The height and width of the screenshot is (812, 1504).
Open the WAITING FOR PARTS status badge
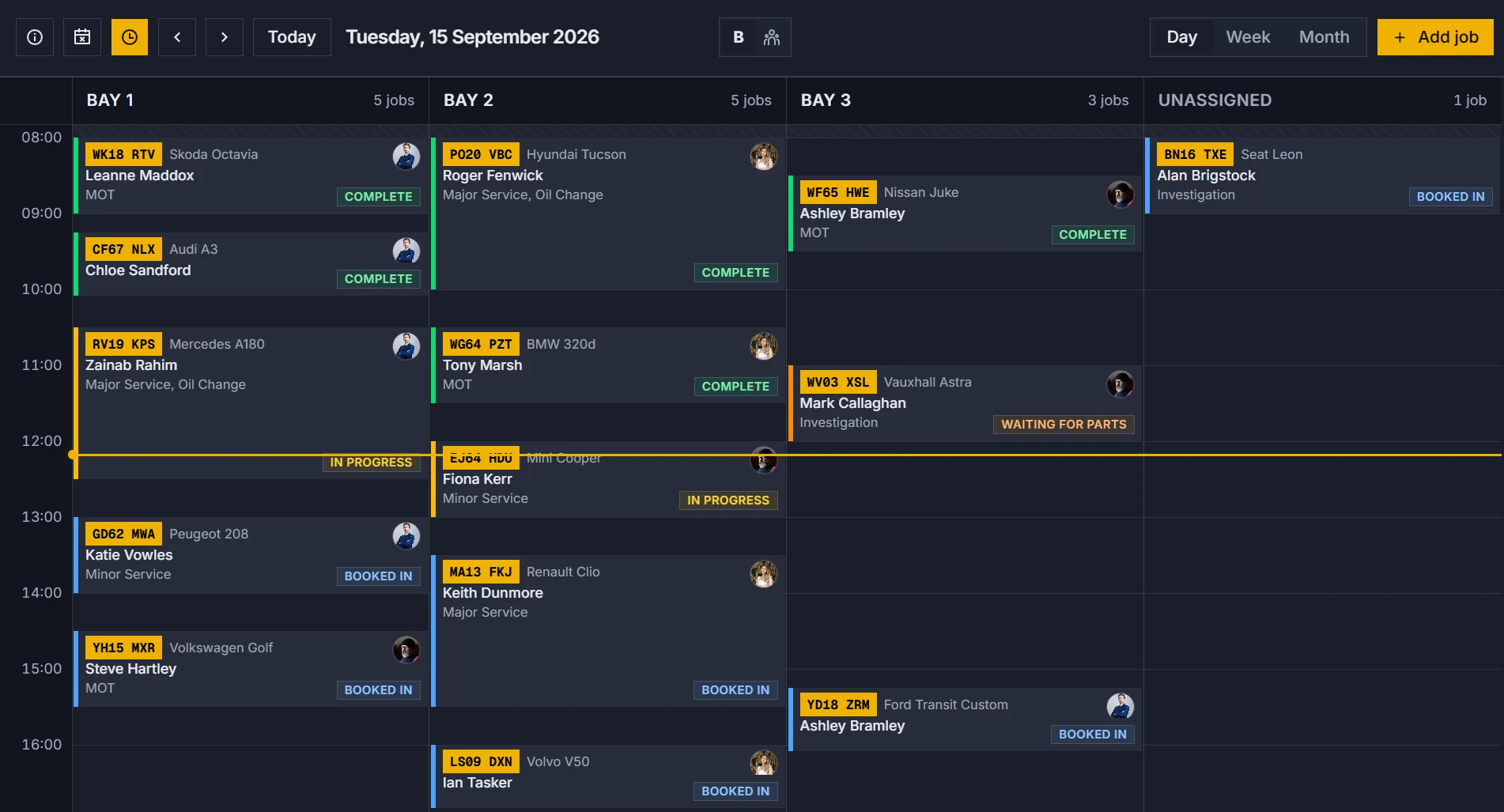coord(1064,425)
